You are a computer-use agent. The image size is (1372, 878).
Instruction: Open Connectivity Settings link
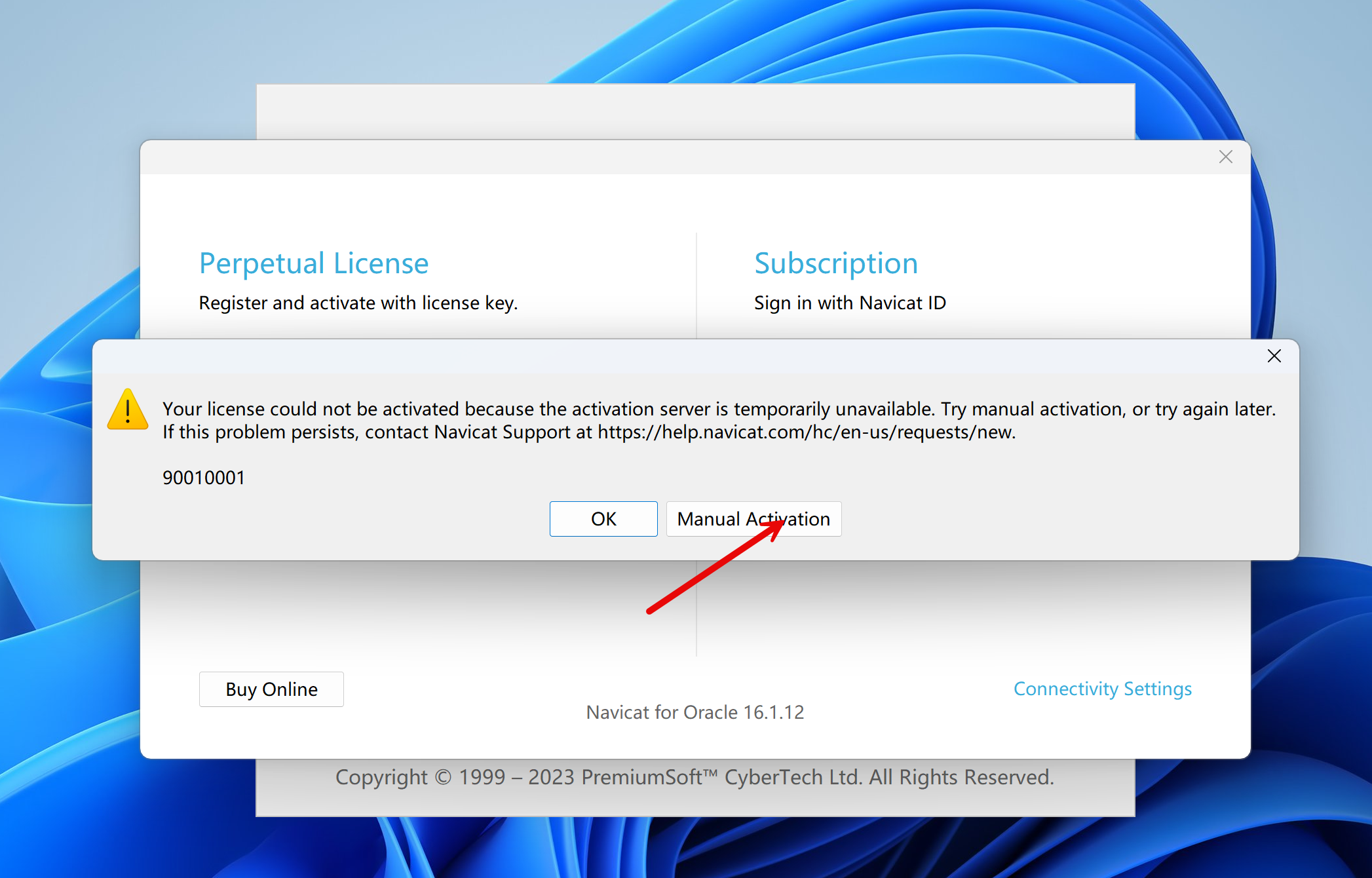[1102, 689]
